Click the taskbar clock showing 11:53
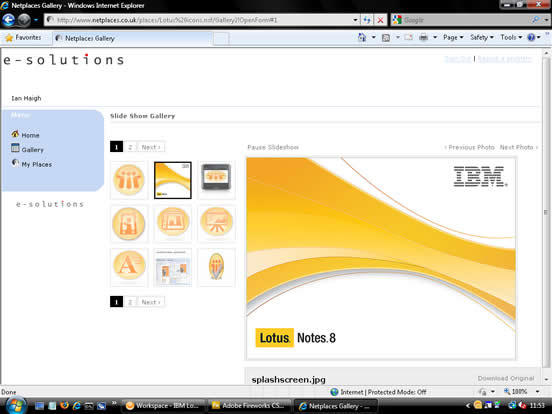The image size is (552, 414). point(537,406)
